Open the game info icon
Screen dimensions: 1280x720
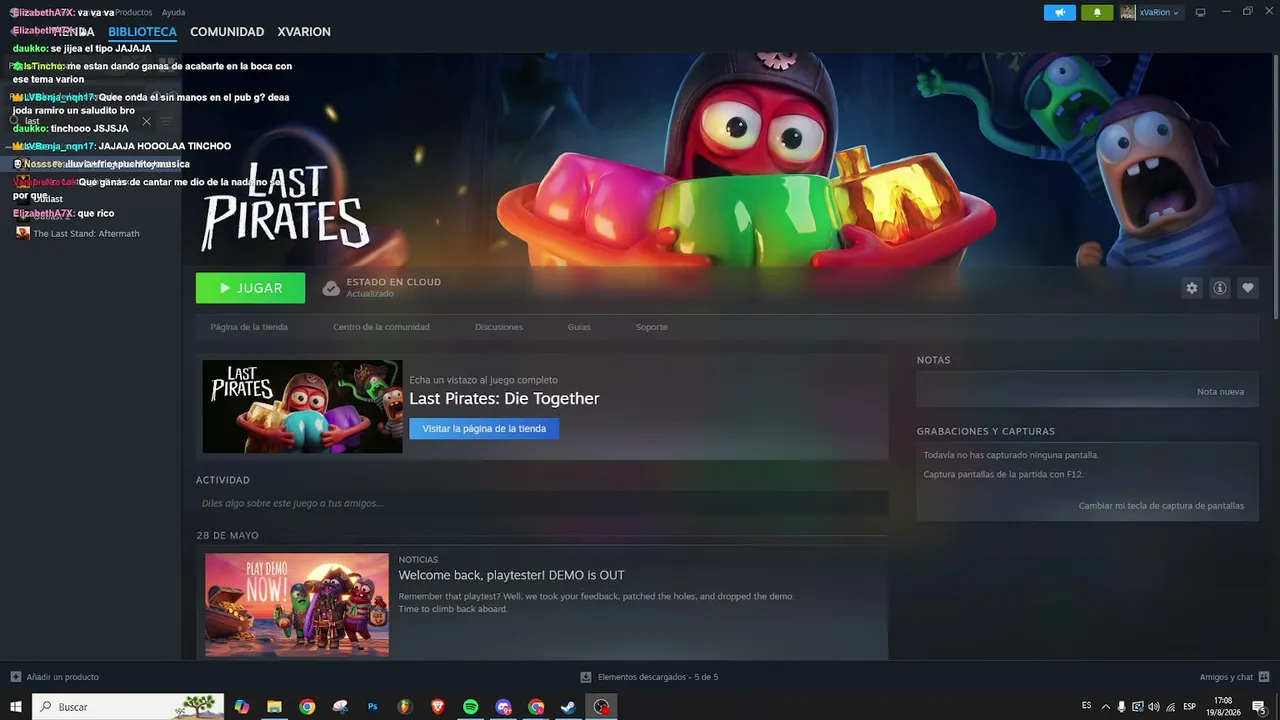click(1220, 288)
